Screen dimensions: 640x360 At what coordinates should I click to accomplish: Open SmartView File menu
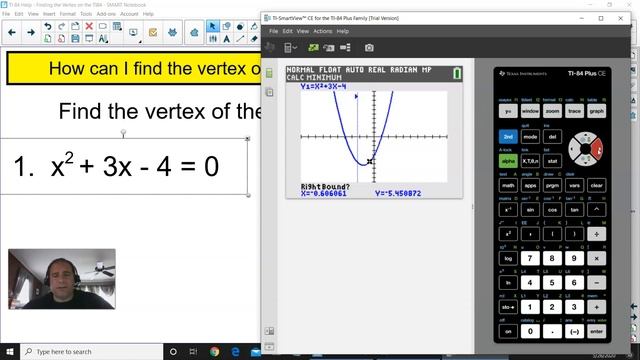click(x=273, y=31)
